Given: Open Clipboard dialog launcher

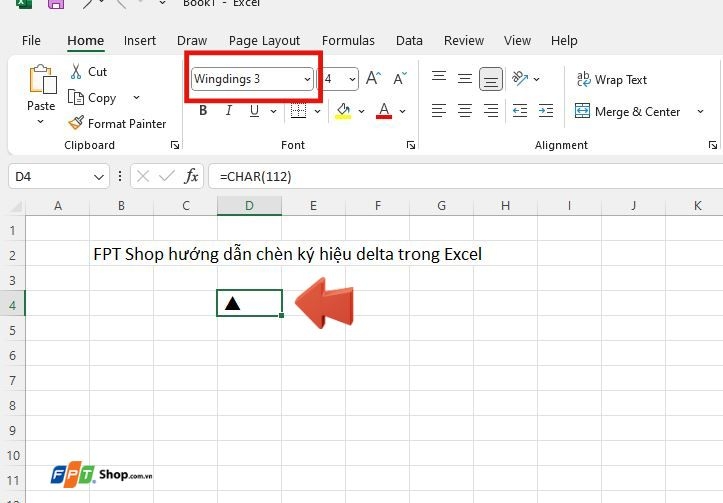Looking at the screenshot, I should tap(175, 145).
